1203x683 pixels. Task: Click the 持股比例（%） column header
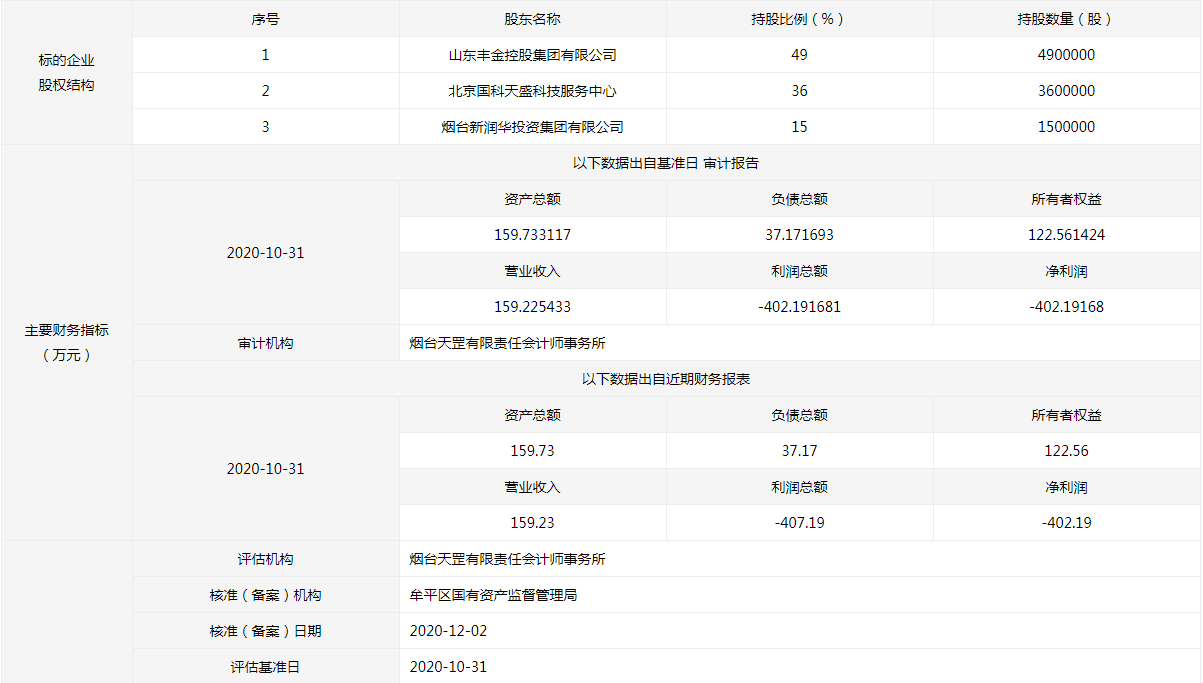tap(799, 19)
